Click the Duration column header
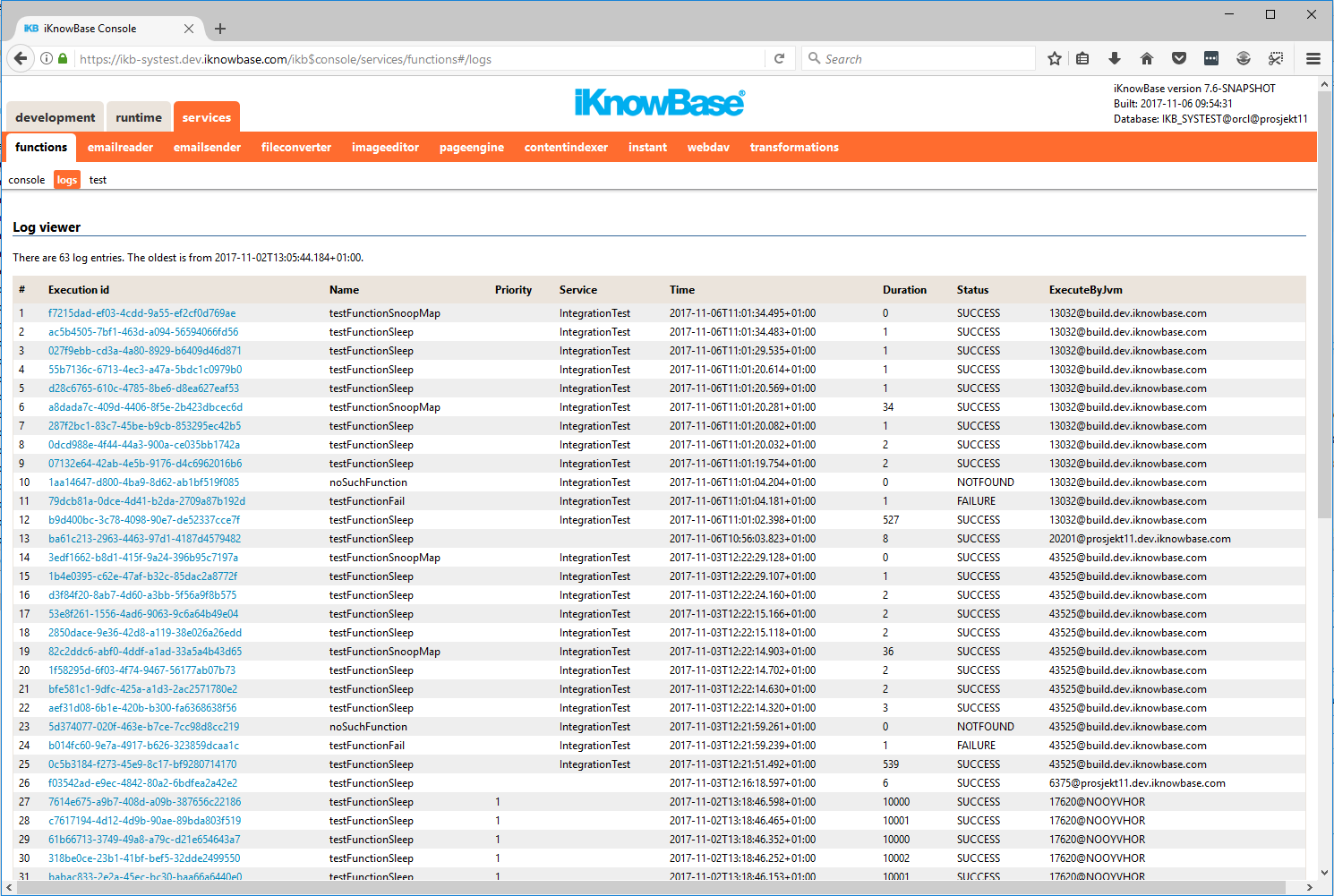The image size is (1334, 896). coord(904,290)
